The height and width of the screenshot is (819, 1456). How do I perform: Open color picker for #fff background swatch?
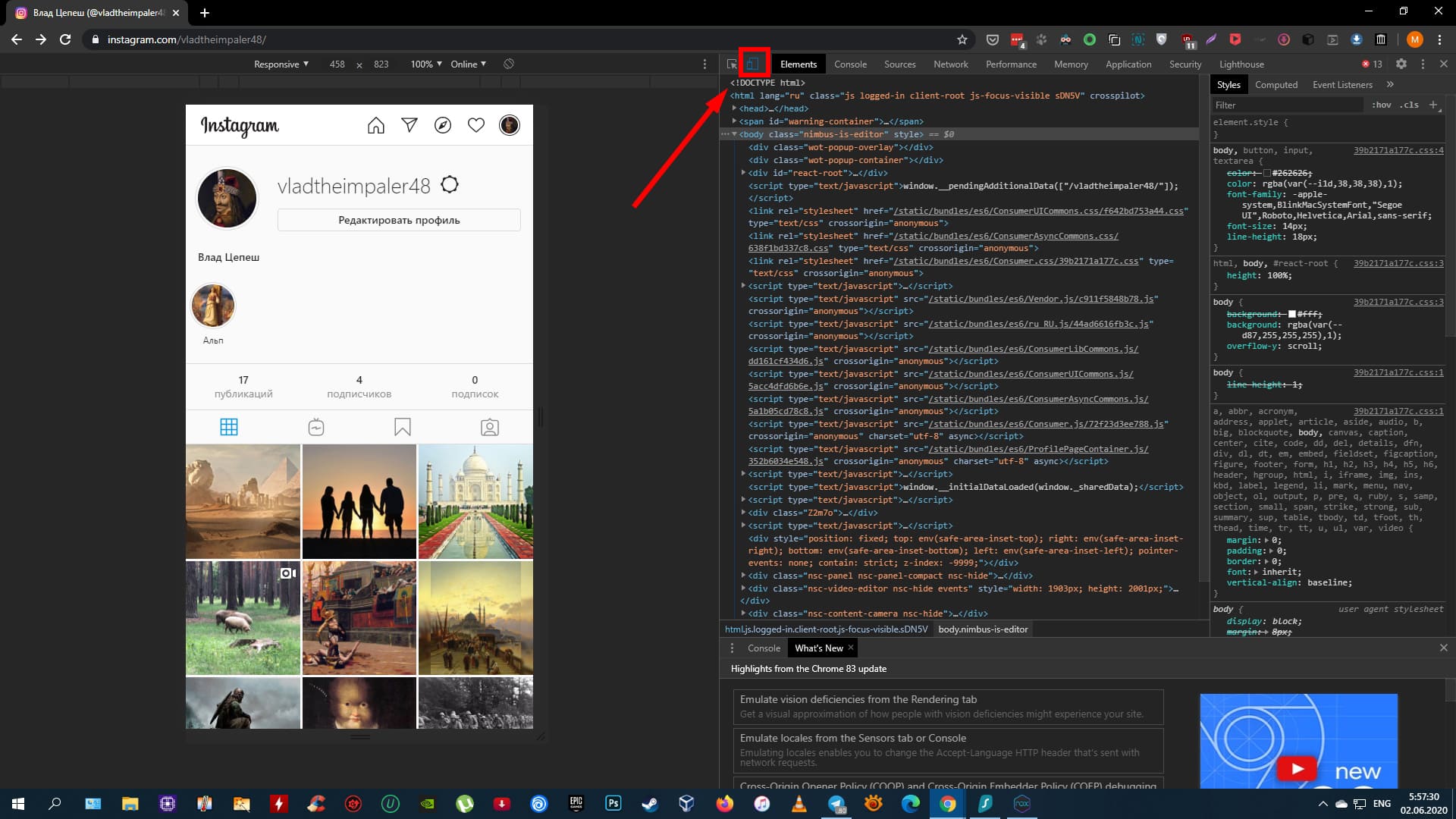[x=1292, y=314]
